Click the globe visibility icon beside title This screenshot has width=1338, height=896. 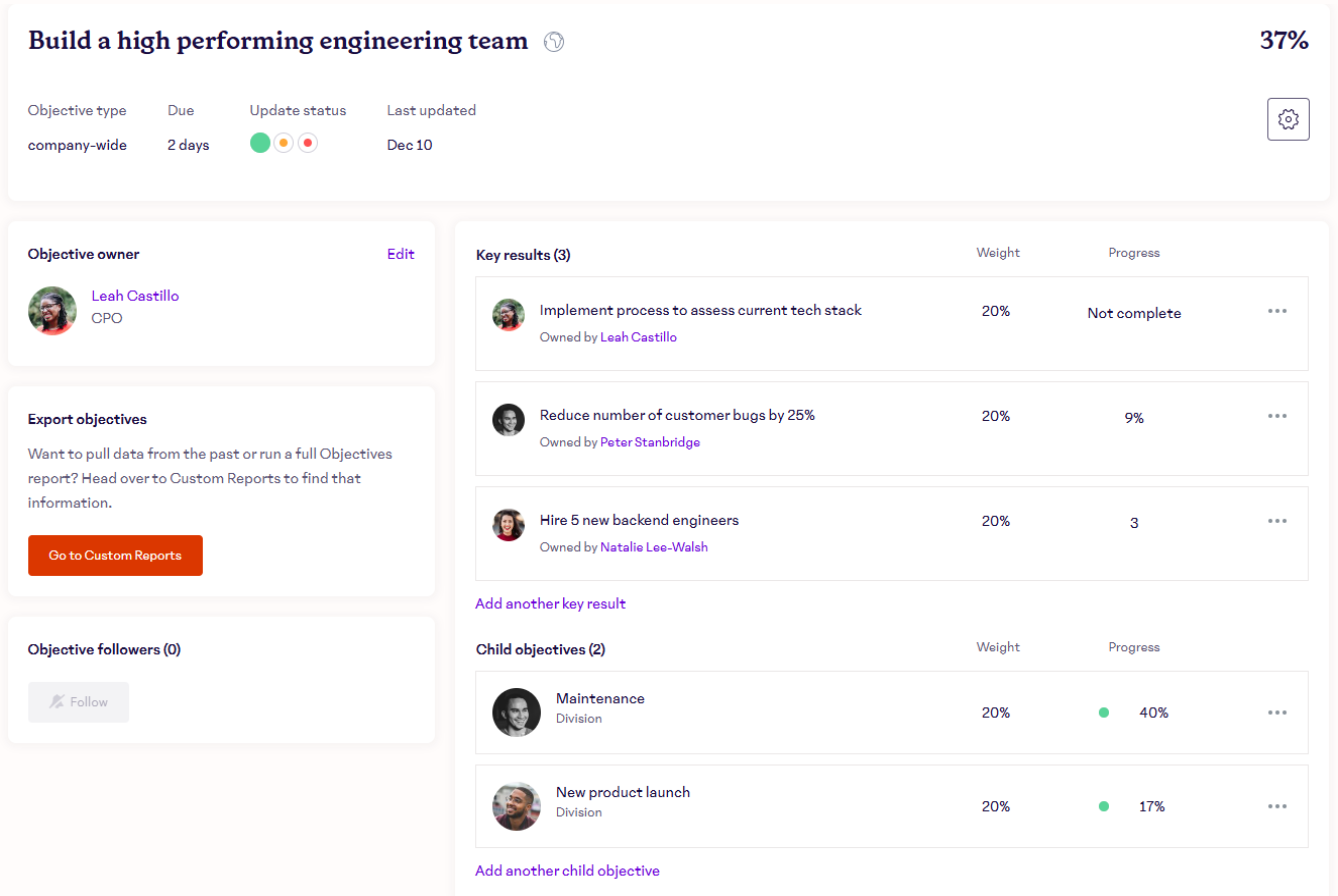(x=554, y=42)
